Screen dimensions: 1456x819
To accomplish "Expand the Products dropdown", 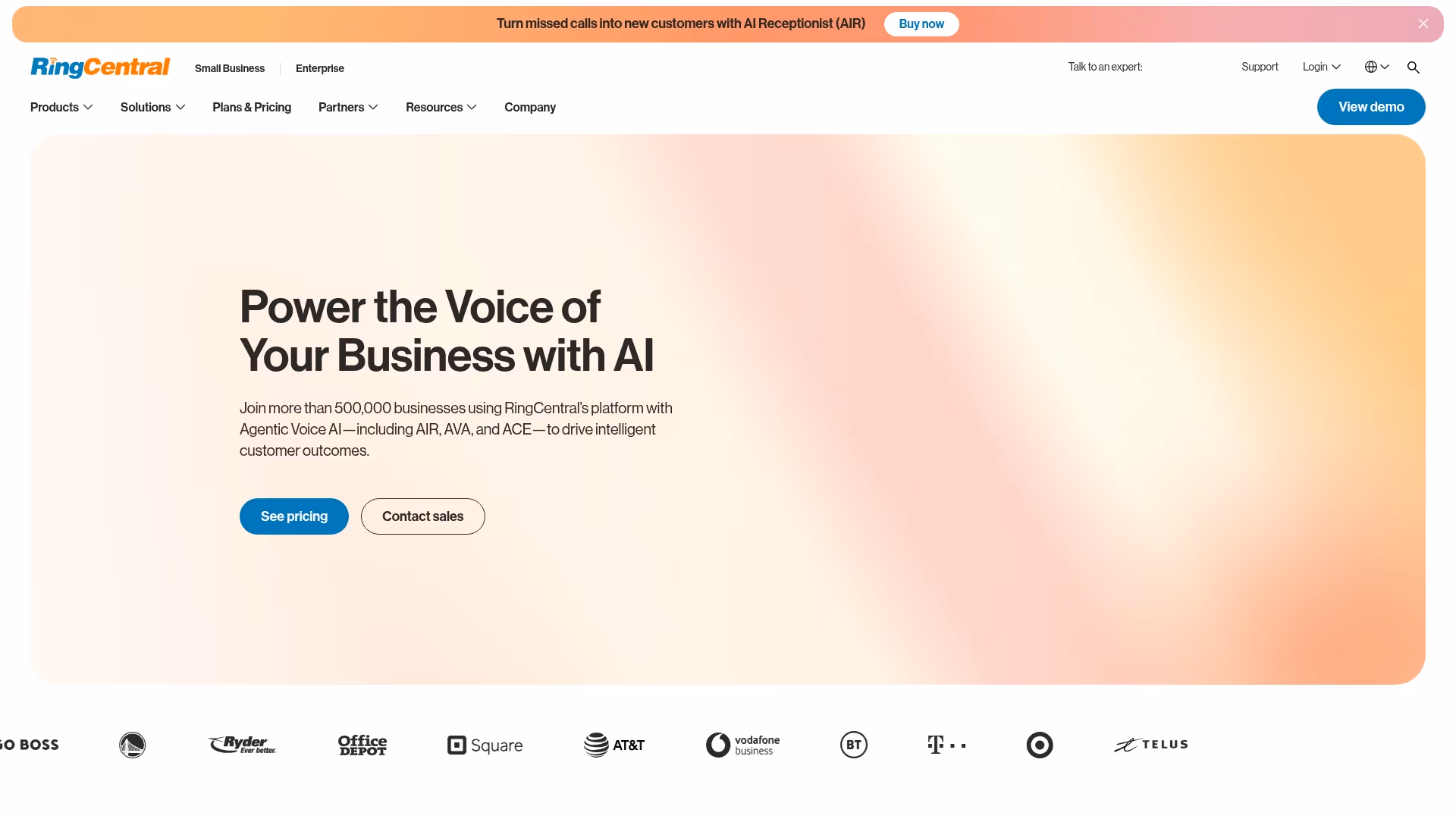I will point(61,107).
